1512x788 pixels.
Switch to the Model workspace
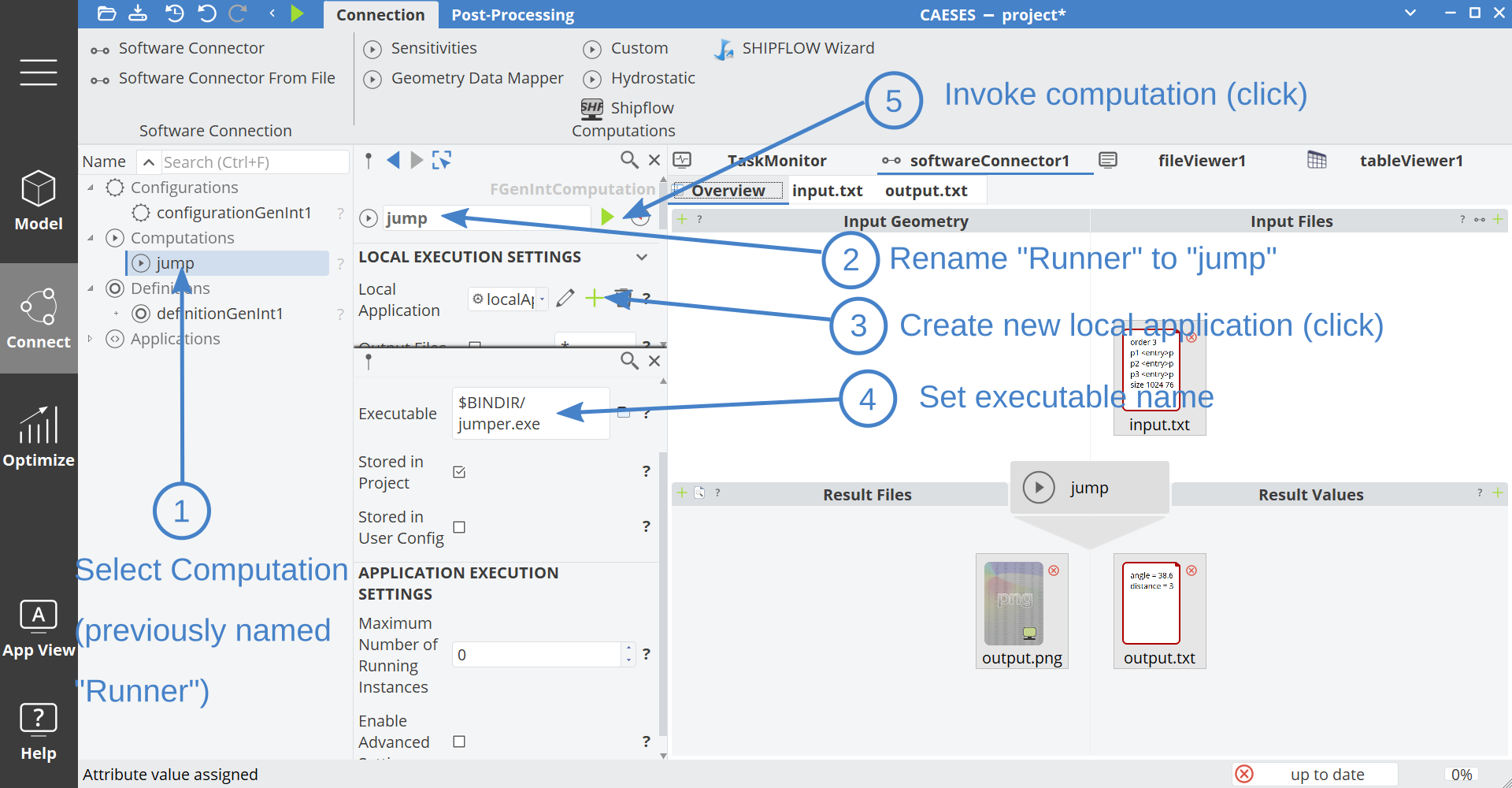coord(39,201)
